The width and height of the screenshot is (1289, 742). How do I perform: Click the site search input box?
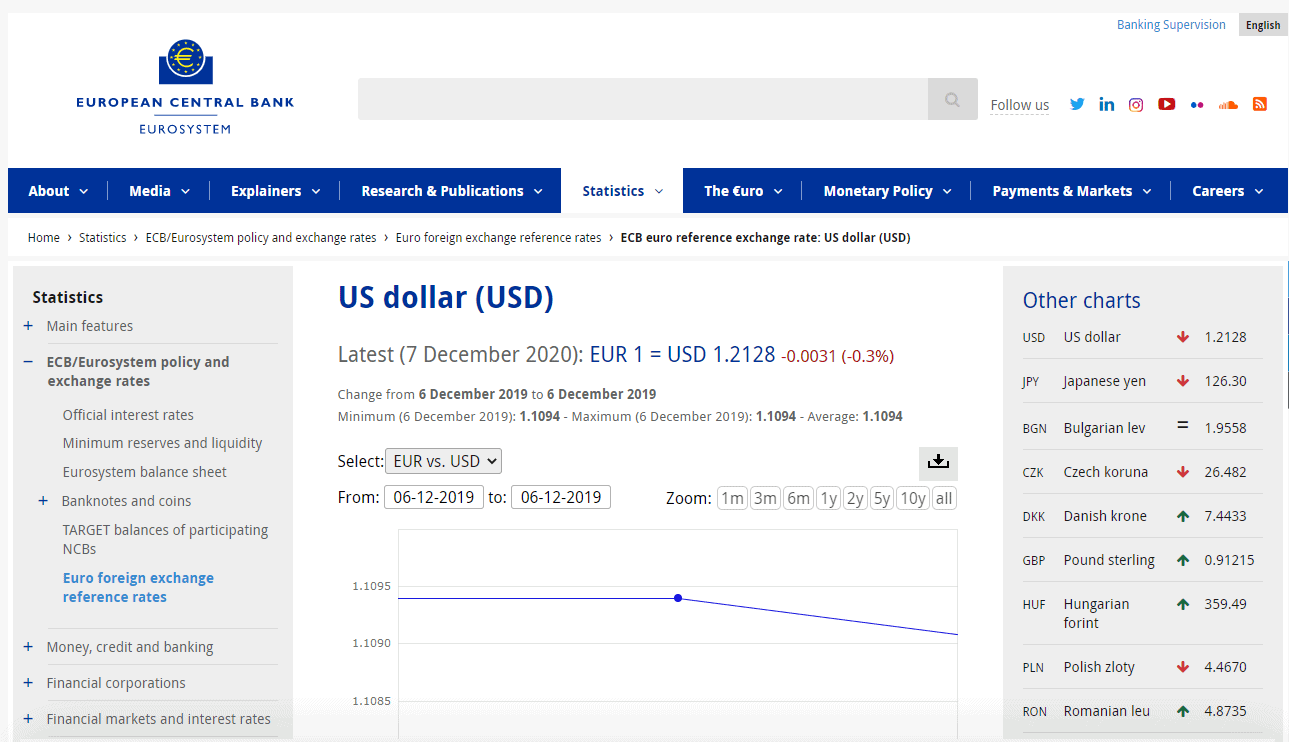(x=643, y=99)
